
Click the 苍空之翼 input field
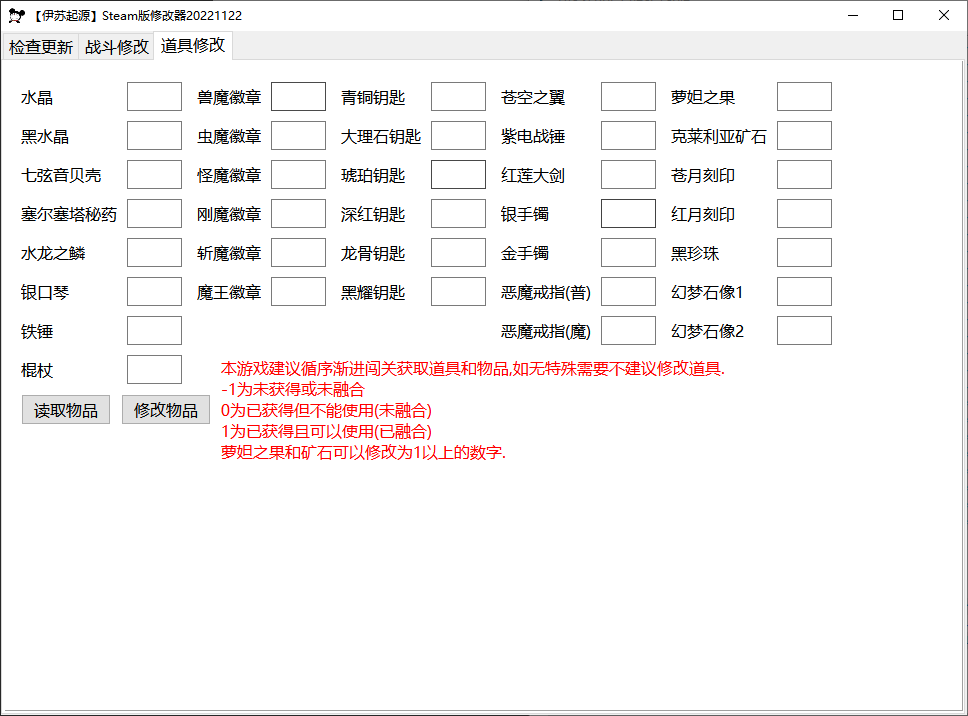[x=627, y=96]
